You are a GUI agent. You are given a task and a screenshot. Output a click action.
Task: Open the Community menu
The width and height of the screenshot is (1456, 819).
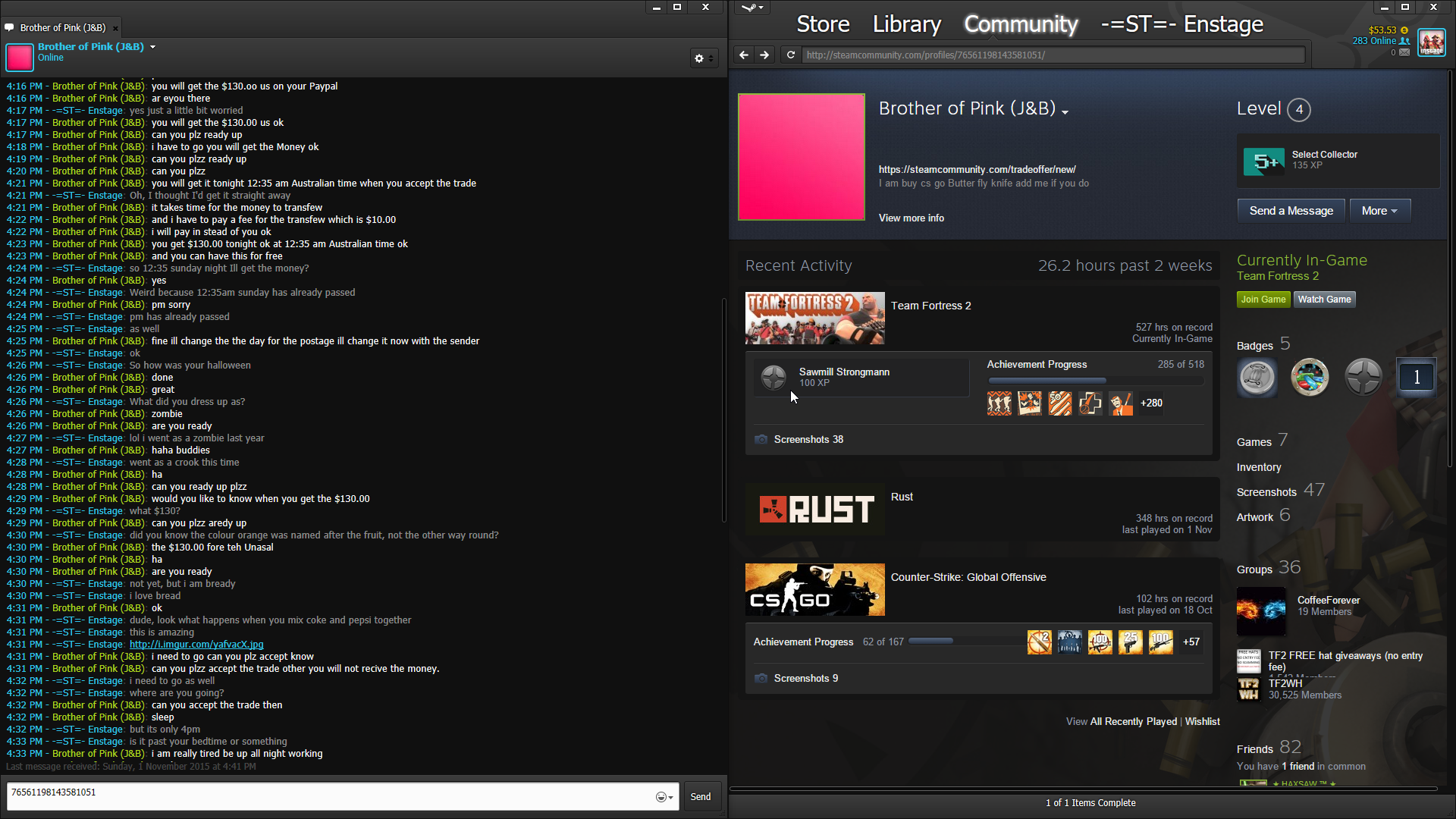[1020, 24]
